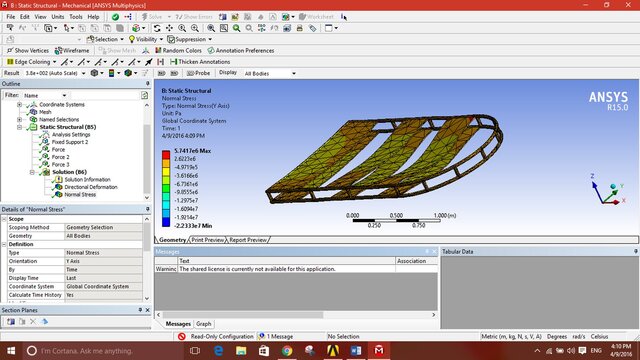Select the Pan tool icon
Viewport: 640px width, 360px height.
[169, 28]
